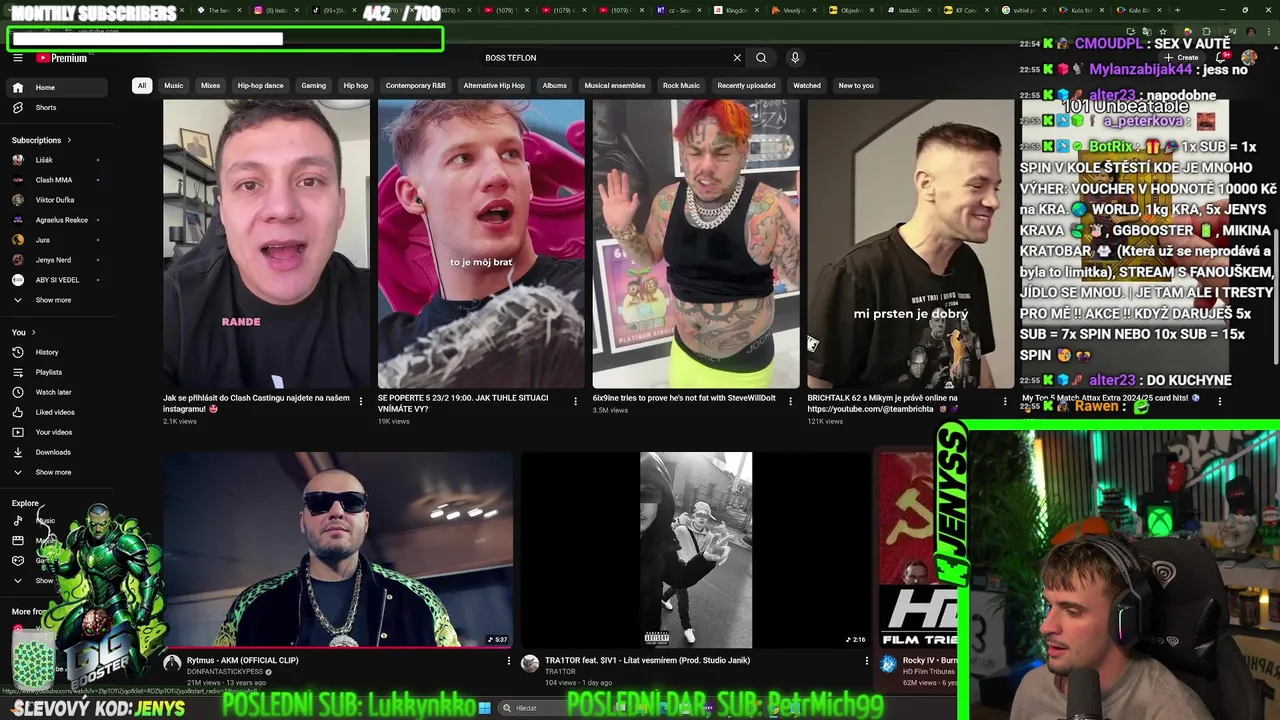Open Home in the sidebar
This screenshot has height=720, width=1280.
pyautogui.click(x=58, y=87)
